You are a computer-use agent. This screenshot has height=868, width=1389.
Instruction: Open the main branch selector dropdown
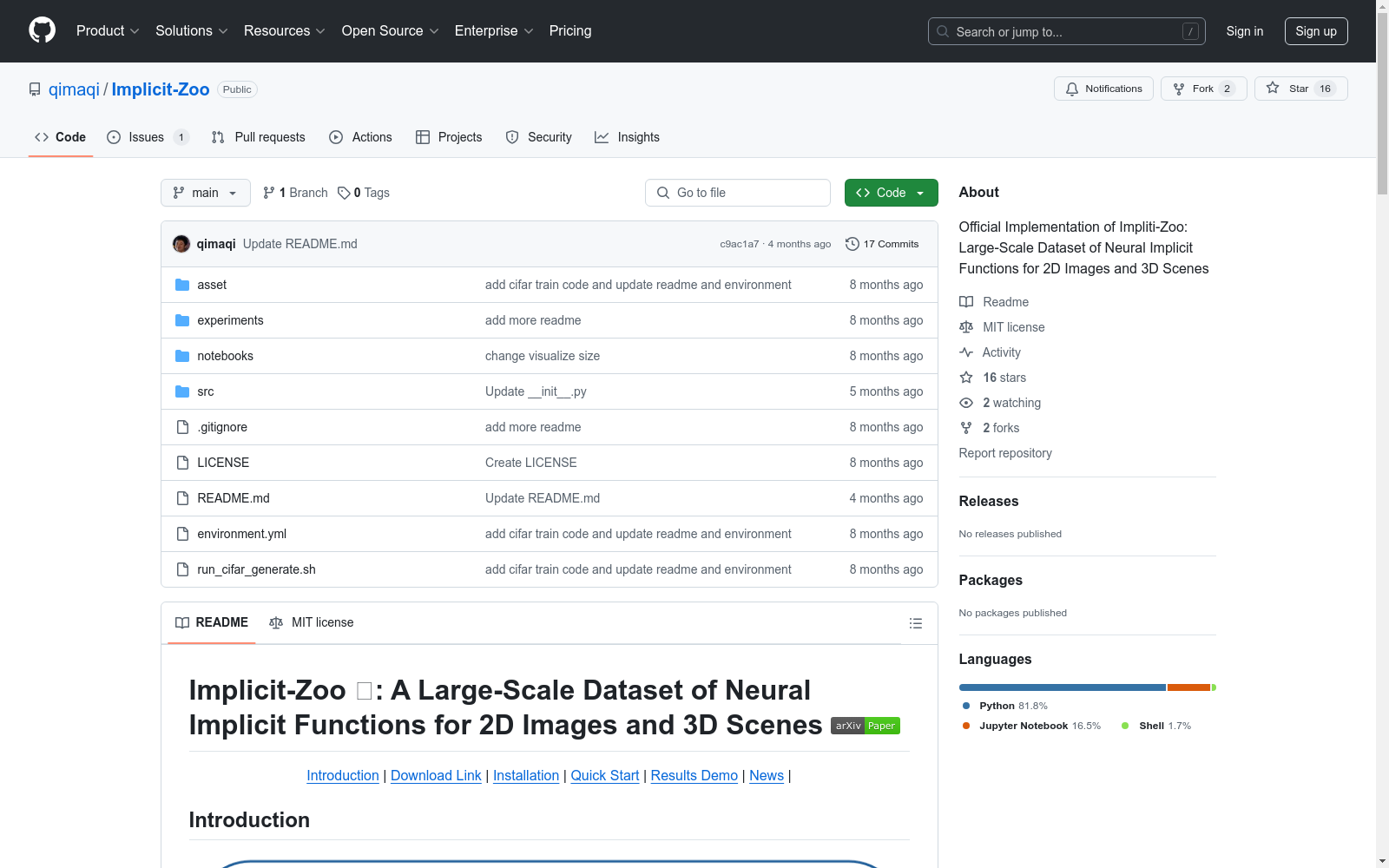click(x=206, y=193)
